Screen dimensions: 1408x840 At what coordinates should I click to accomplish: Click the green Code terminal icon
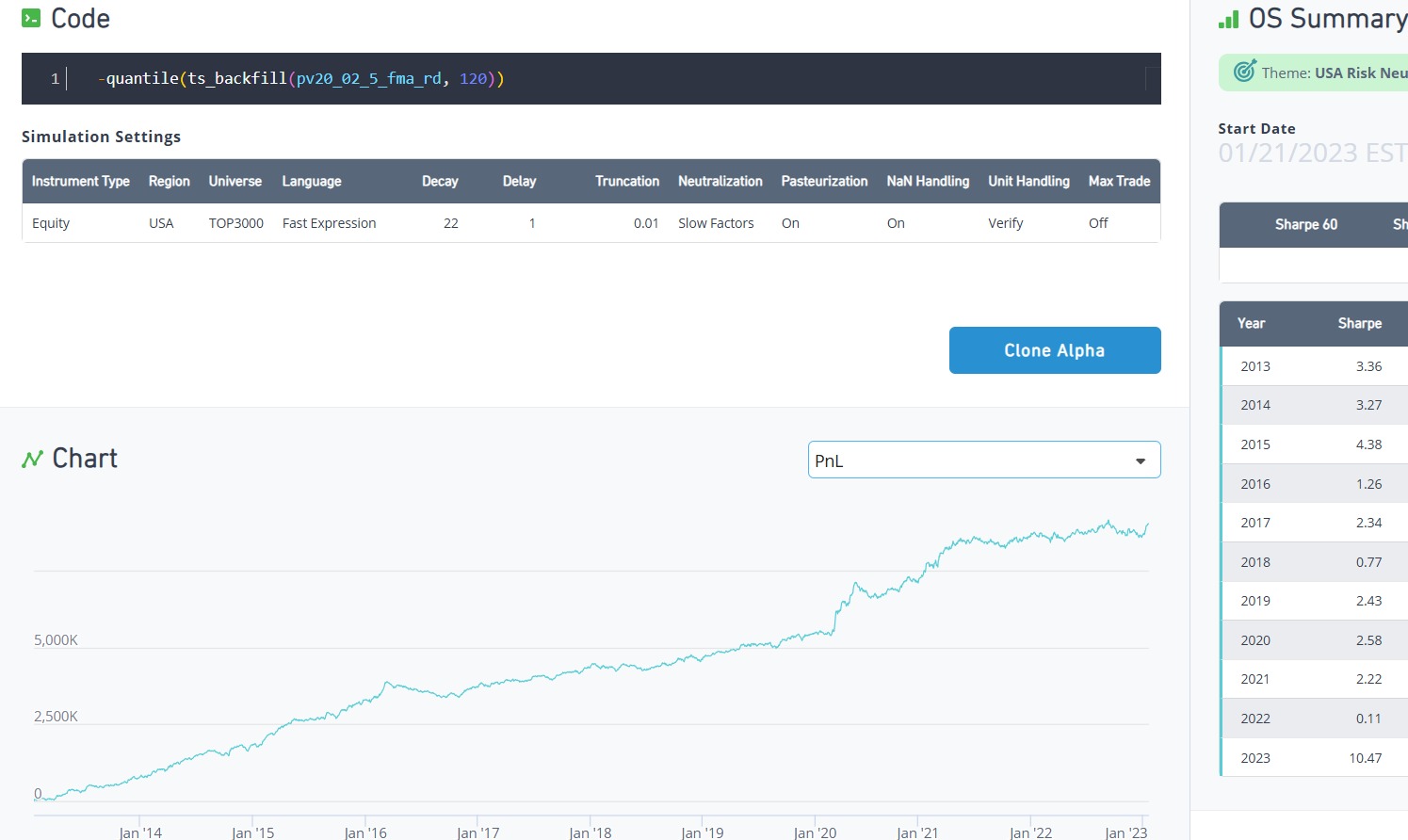click(x=31, y=18)
